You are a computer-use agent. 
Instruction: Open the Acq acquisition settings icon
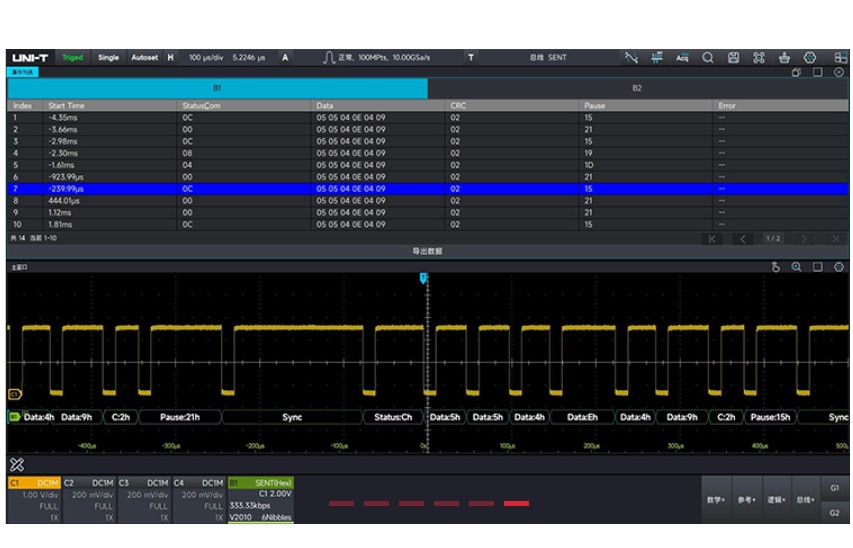[x=682, y=58]
